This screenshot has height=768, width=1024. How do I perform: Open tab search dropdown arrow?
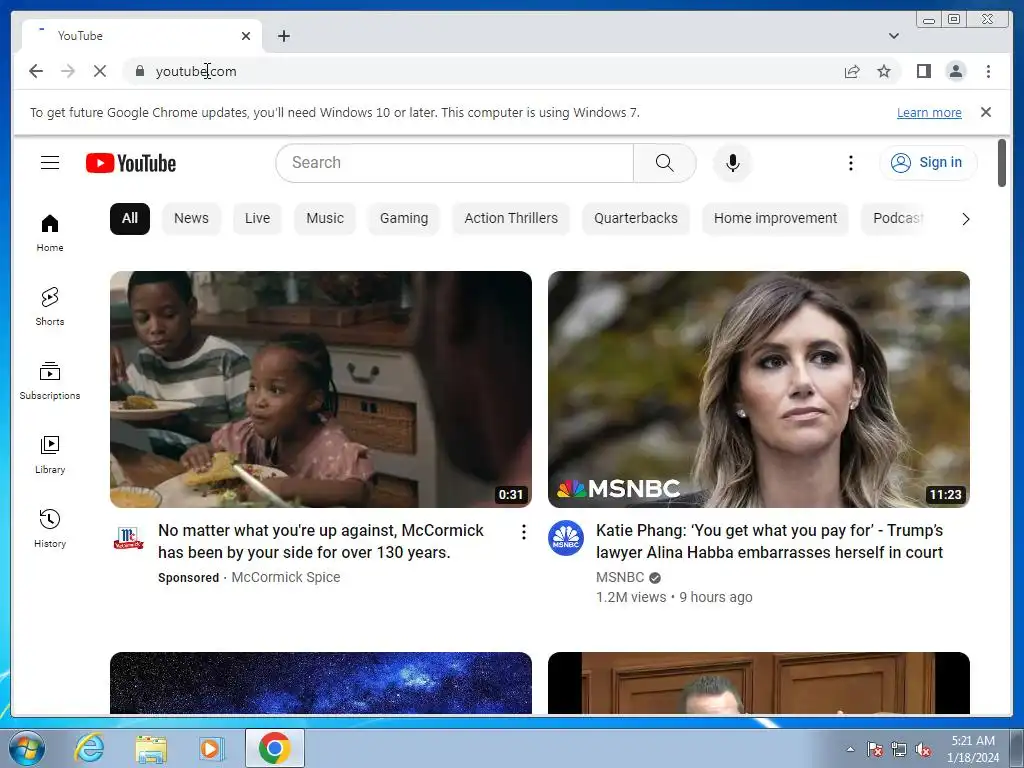coord(893,36)
